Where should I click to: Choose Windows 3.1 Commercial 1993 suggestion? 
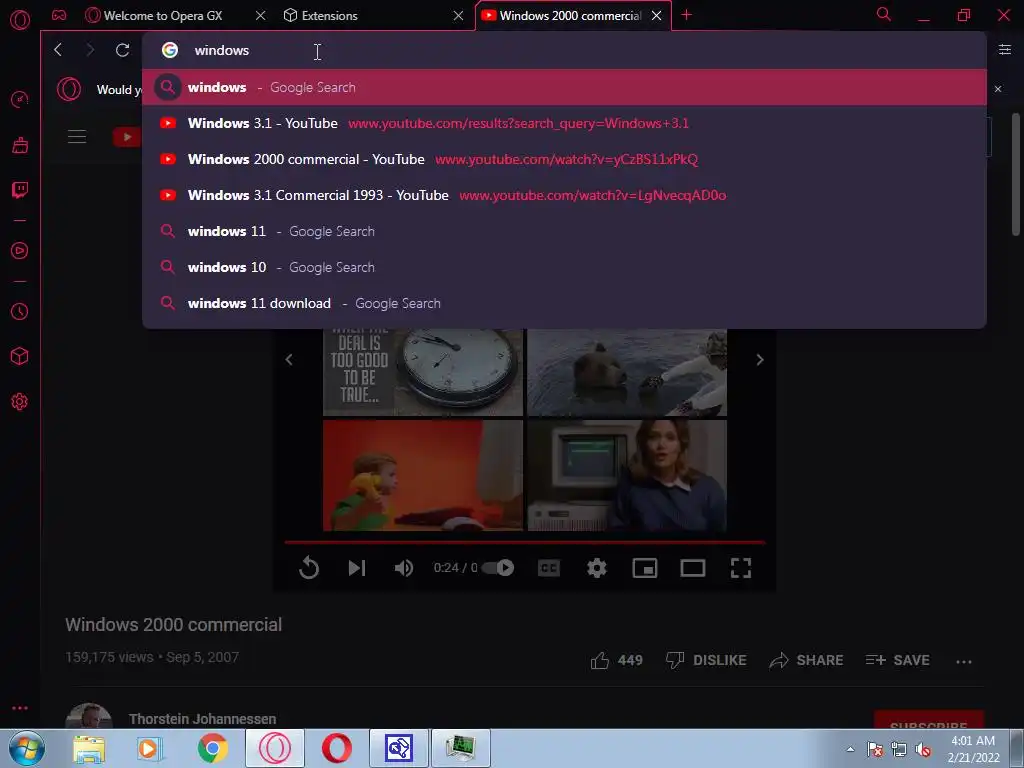564,195
